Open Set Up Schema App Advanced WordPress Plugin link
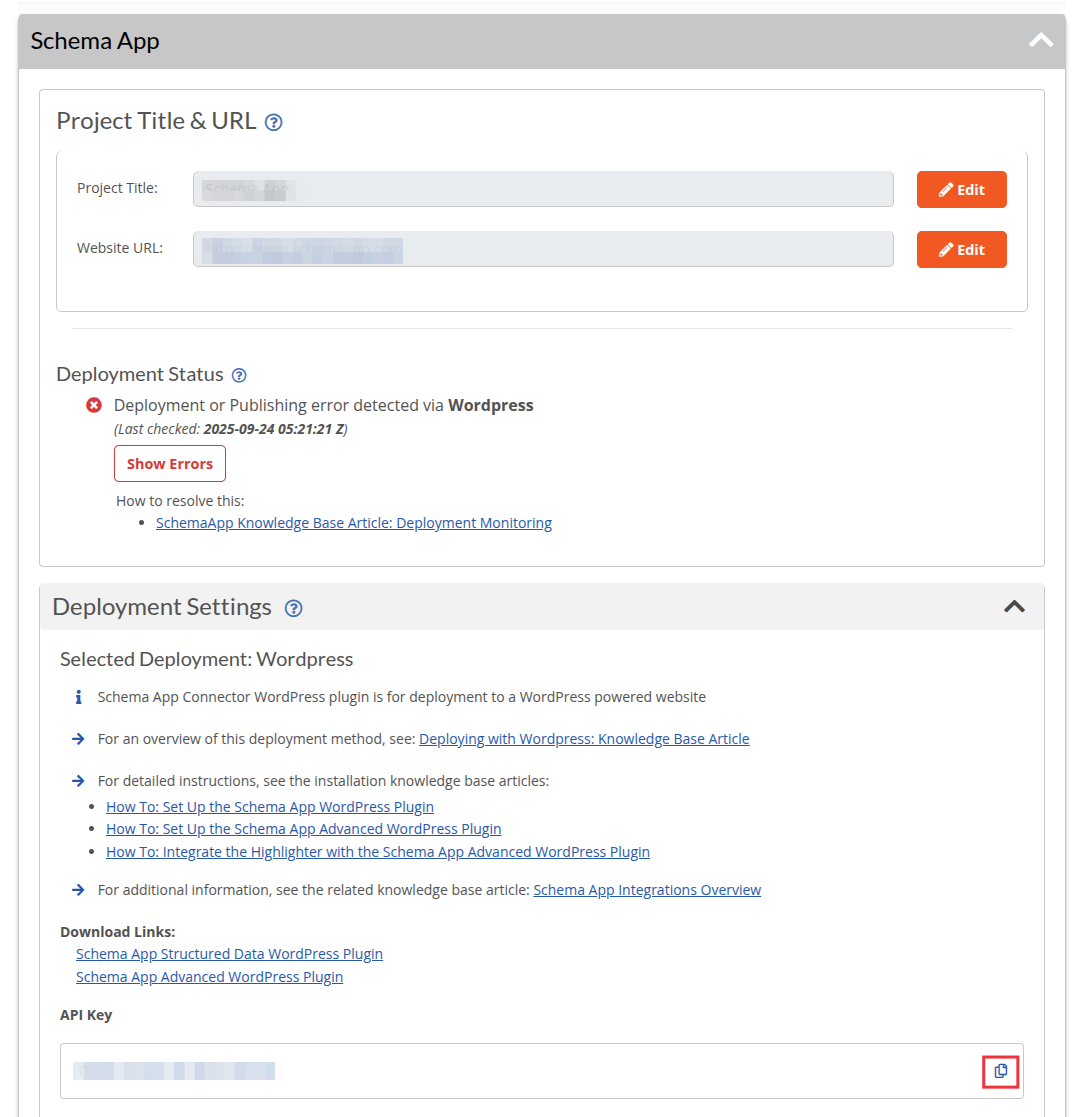This screenshot has height=1117, width=1078. 304,828
